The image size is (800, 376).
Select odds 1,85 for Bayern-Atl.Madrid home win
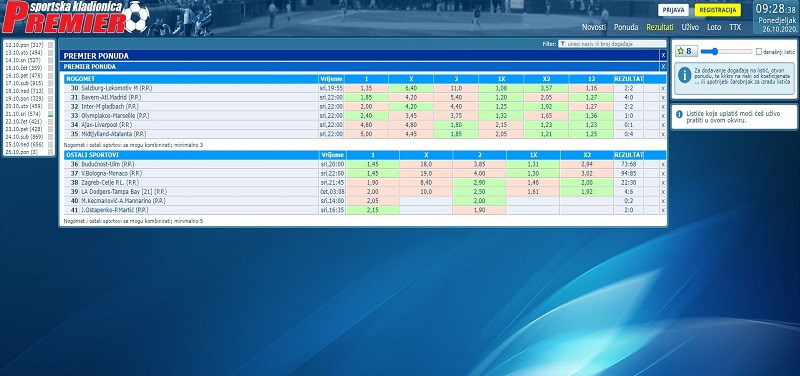coord(366,97)
